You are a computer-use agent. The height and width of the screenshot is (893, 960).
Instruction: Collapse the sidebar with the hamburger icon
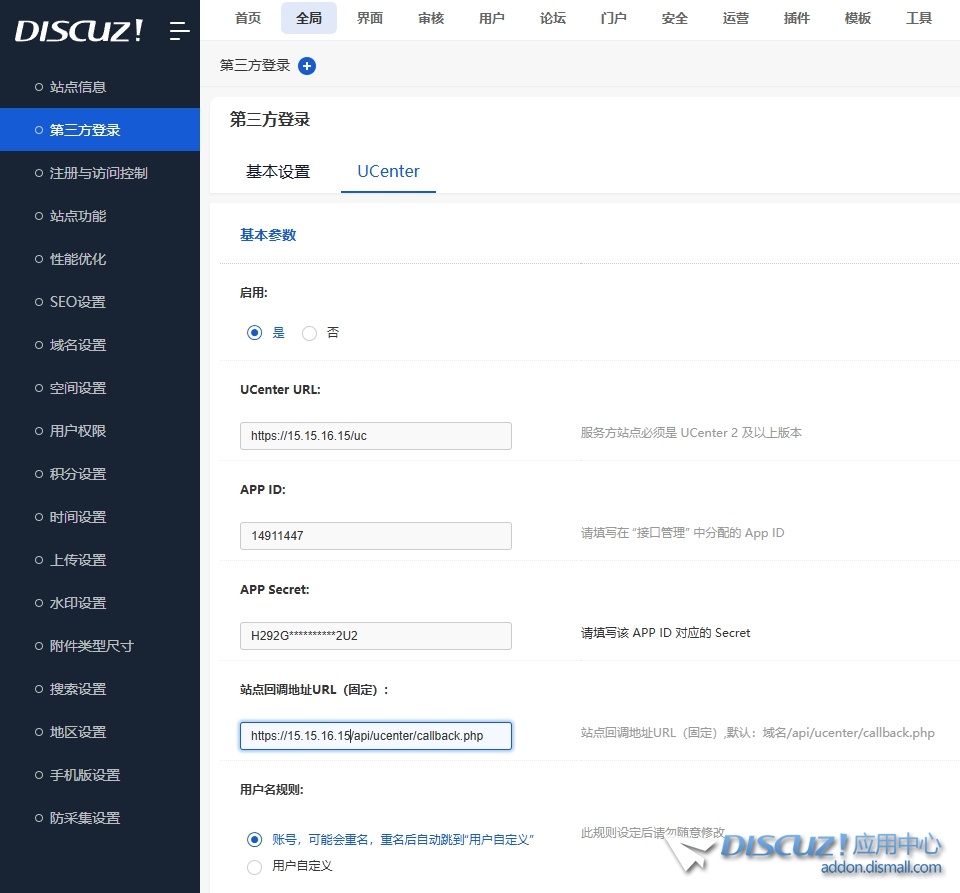coord(179,31)
